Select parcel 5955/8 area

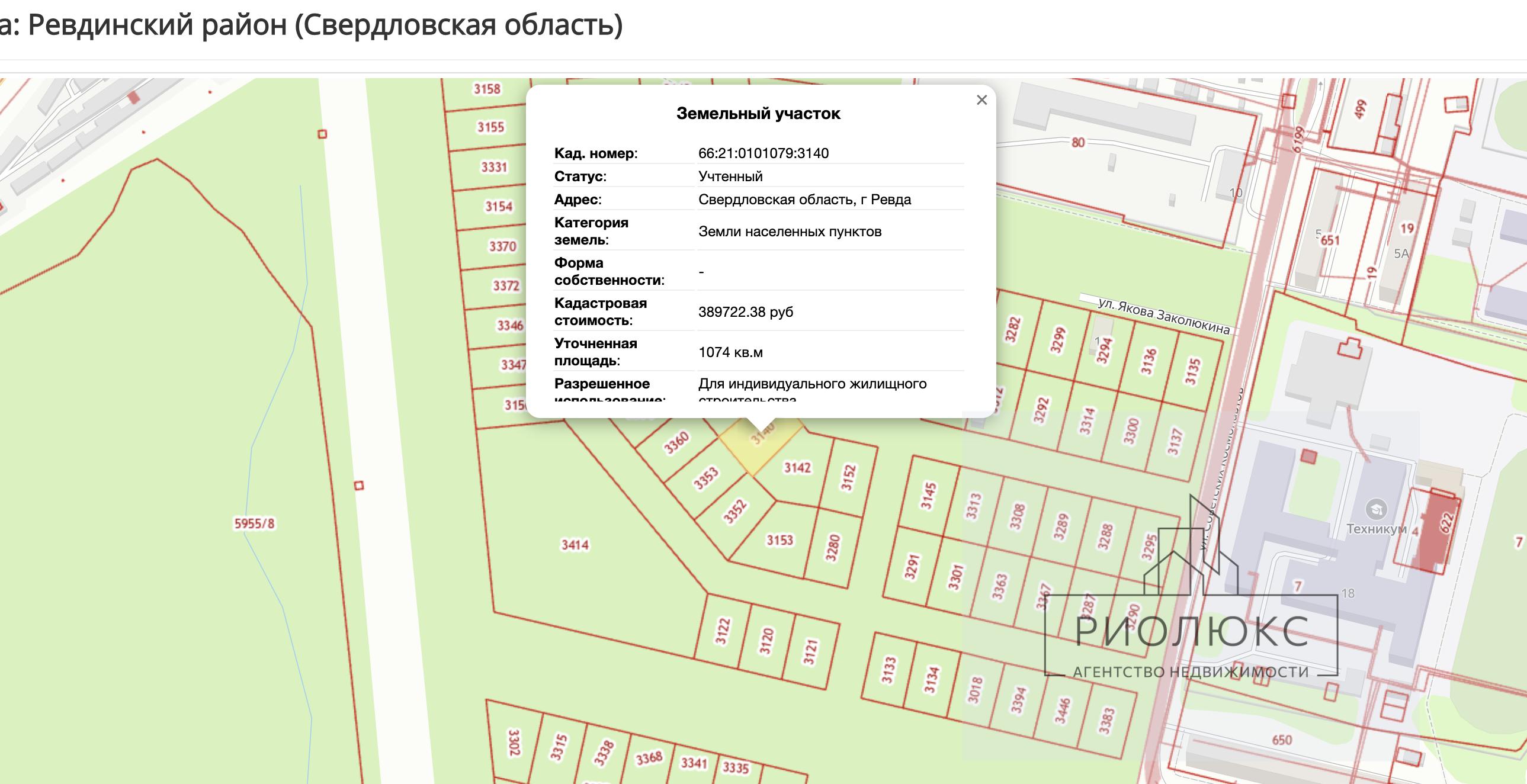254,524
